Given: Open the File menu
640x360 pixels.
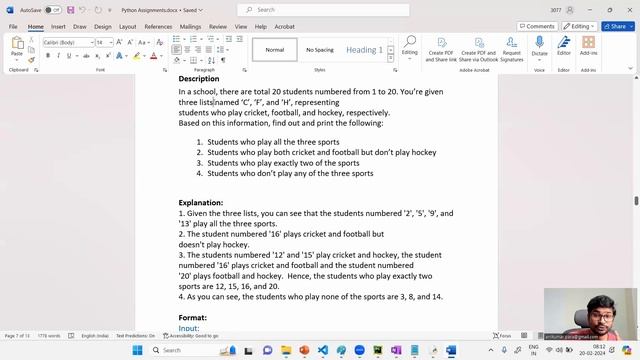Looking at the screenshot, I should click(13, 27).
